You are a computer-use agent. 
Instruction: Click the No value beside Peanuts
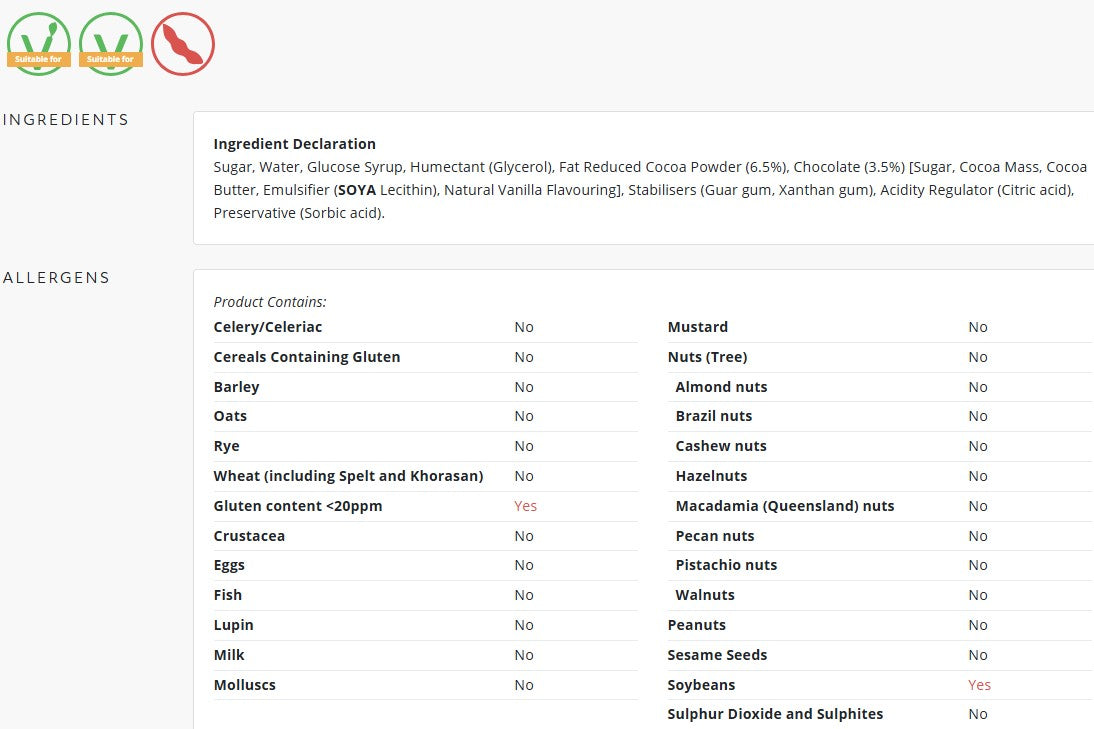point(978,625)
